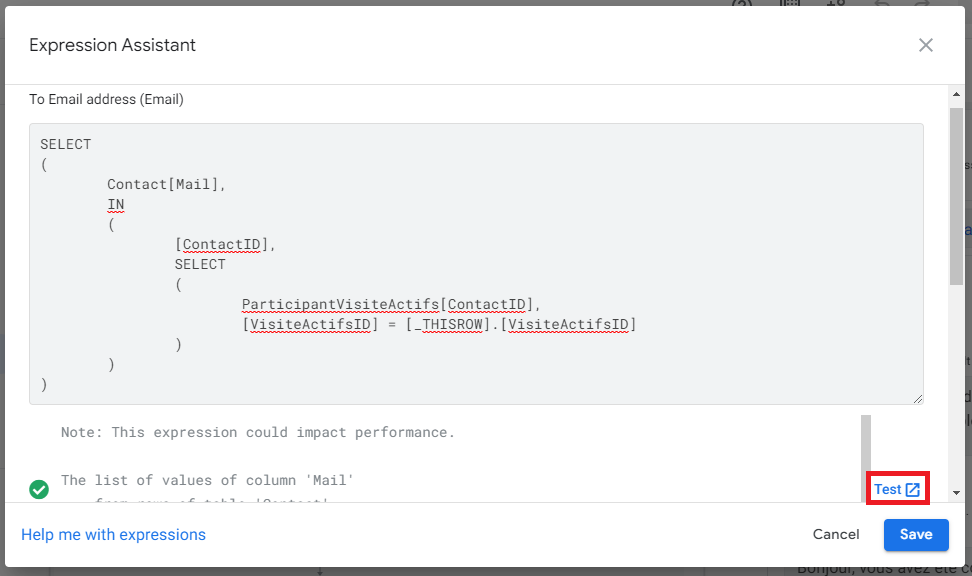Click the dialog scrollbar up arrow

(956, 94)
